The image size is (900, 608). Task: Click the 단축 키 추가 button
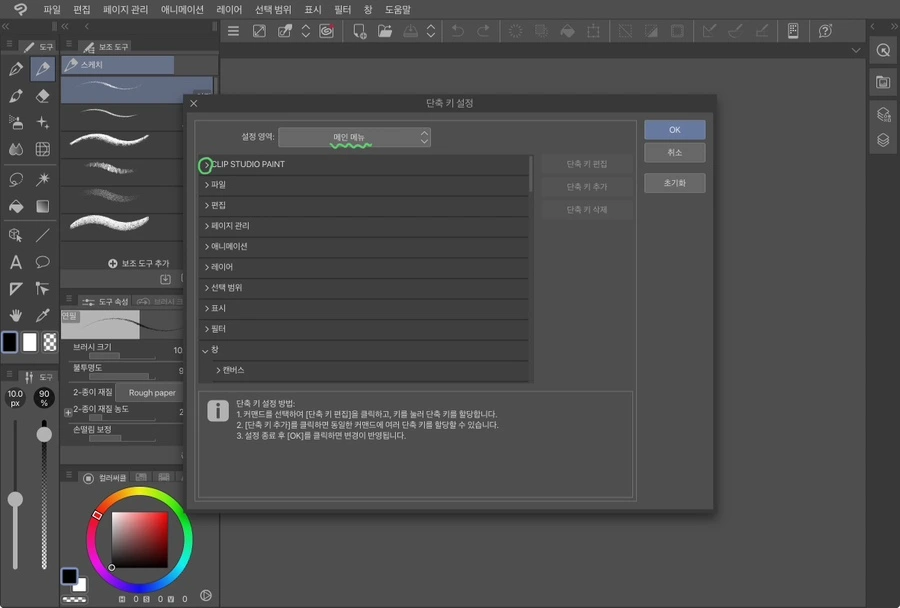click(587, 187)
